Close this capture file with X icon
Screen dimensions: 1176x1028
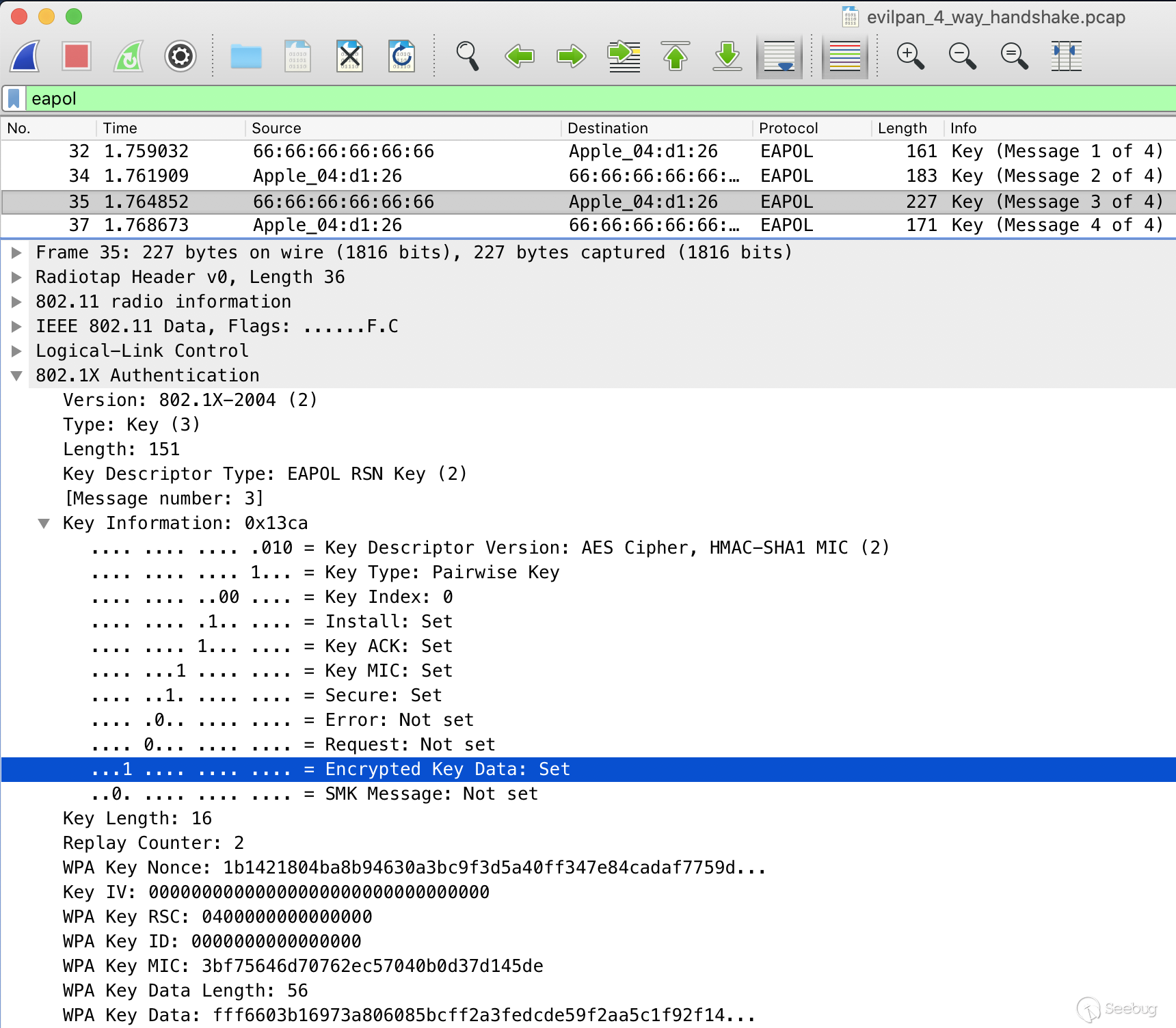pos(349,56)
